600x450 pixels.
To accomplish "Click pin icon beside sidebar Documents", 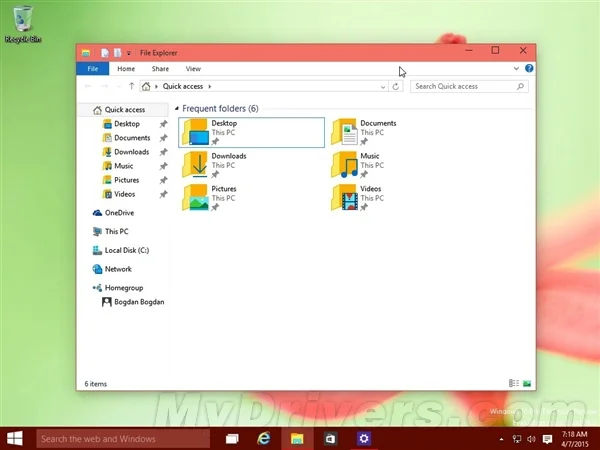I will tap(163, 138).
